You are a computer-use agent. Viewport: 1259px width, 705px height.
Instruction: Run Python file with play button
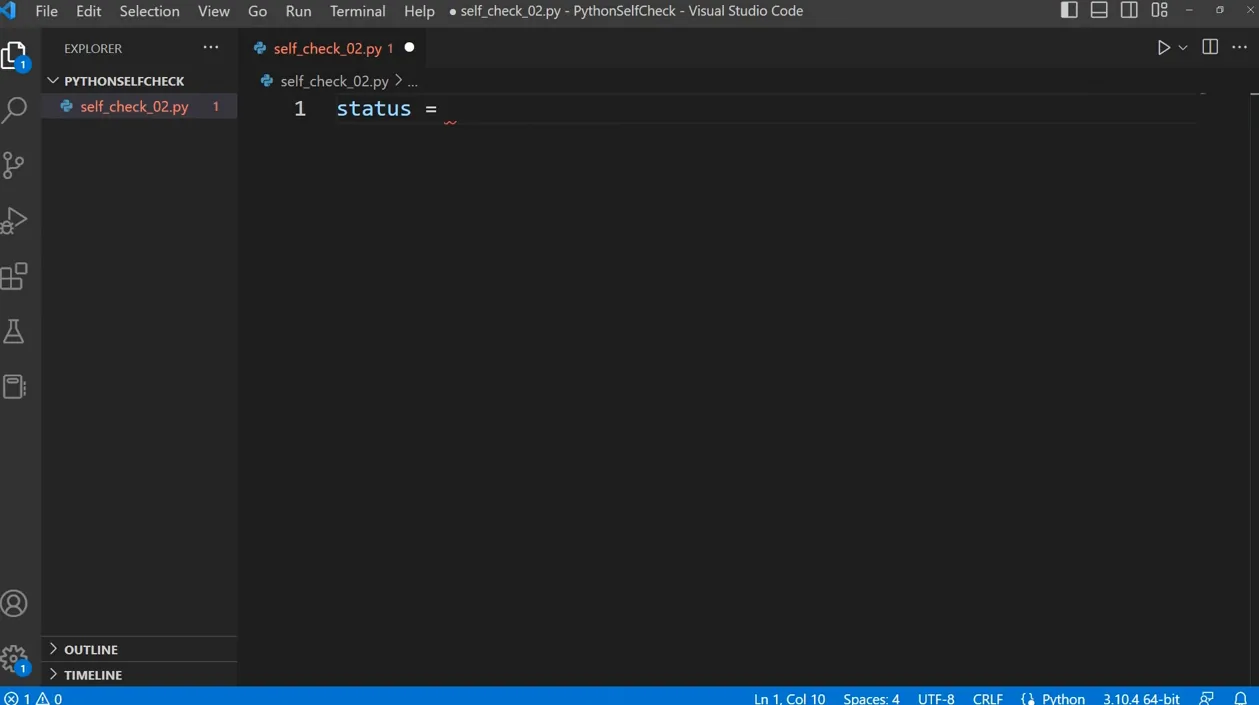(x=1163, y=48)
